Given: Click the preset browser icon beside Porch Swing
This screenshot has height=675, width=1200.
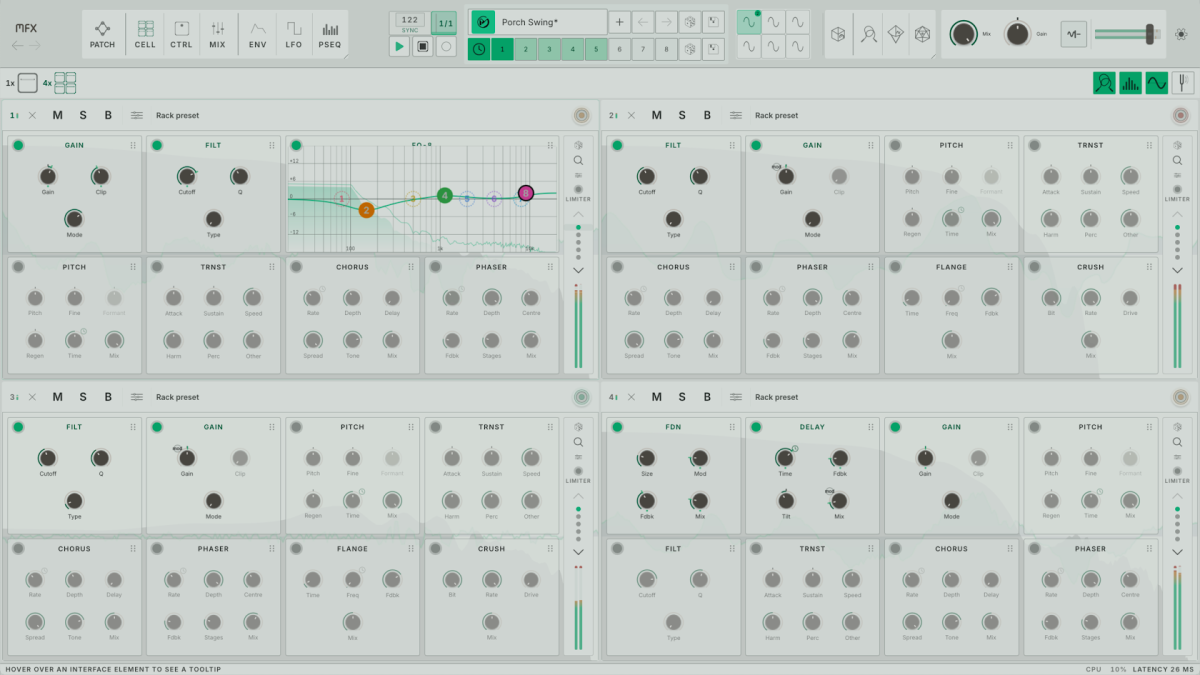Looking at the screenshot, I should click(483, 22).
